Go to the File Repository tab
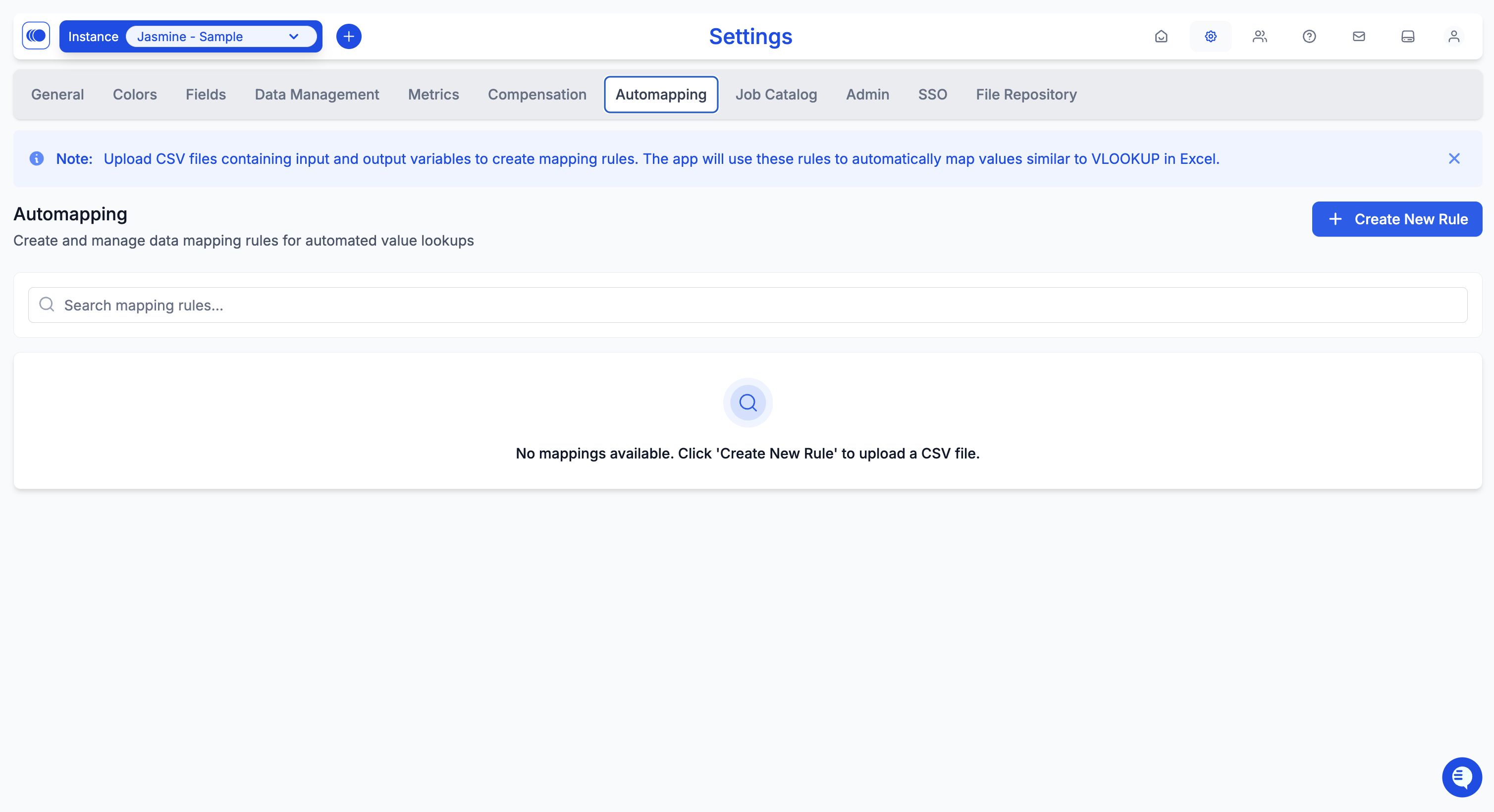1494x812 pixels. click(1026, 95)
